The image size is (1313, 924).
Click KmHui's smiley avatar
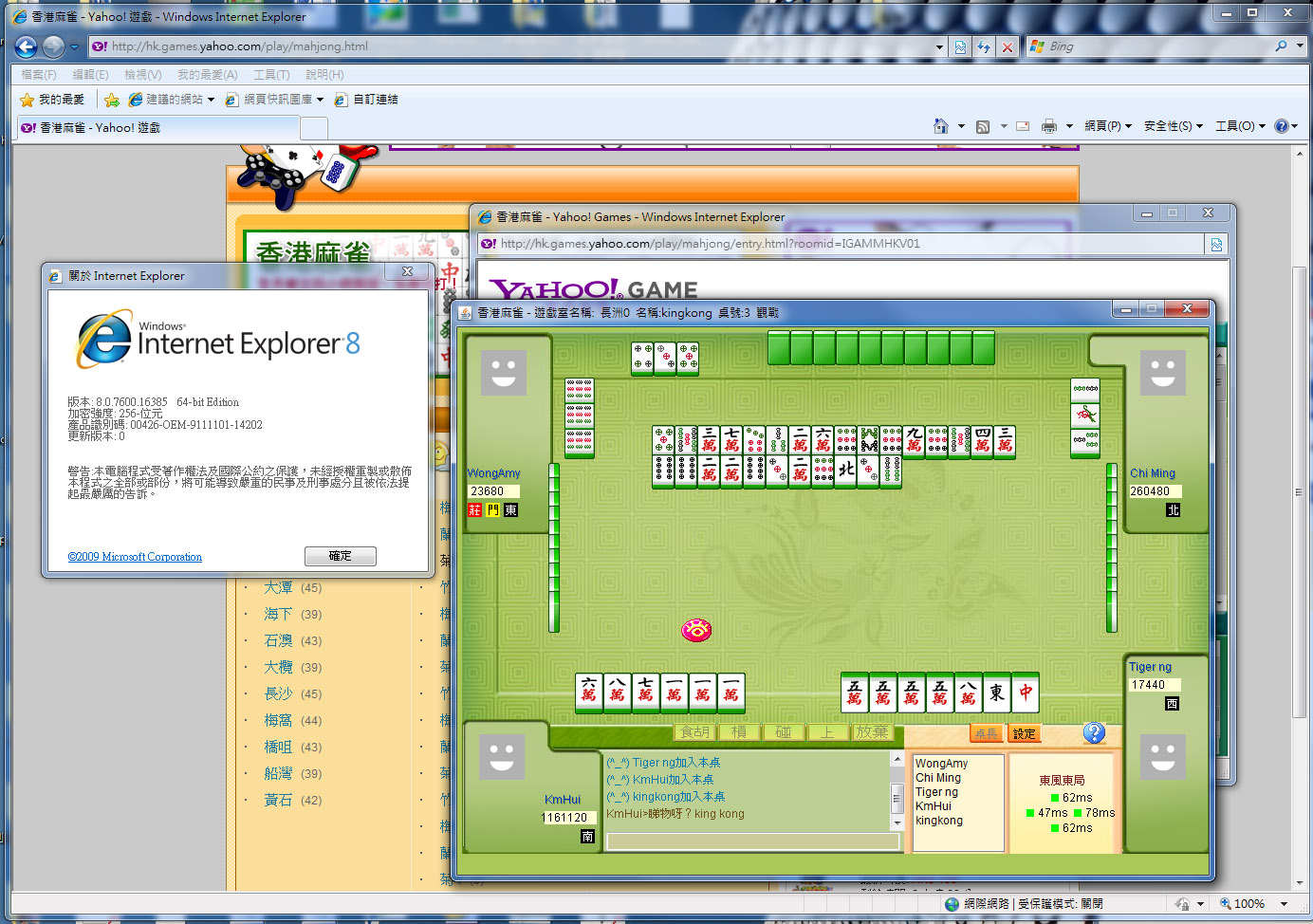[x=502, y=756]
